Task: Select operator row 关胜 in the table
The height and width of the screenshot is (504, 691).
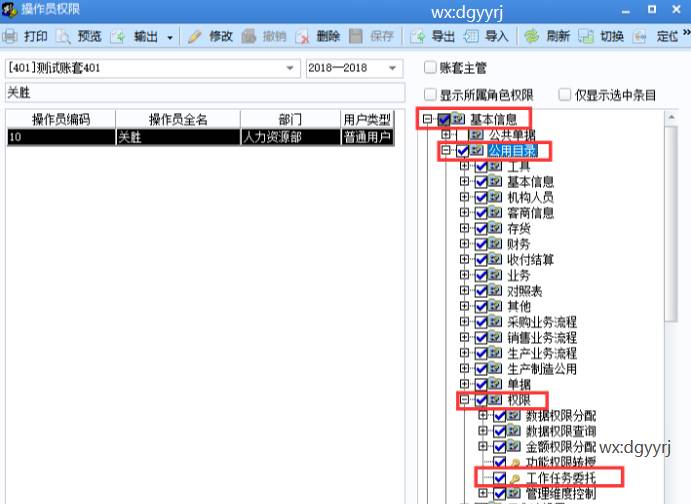Action: pos(200,138)
